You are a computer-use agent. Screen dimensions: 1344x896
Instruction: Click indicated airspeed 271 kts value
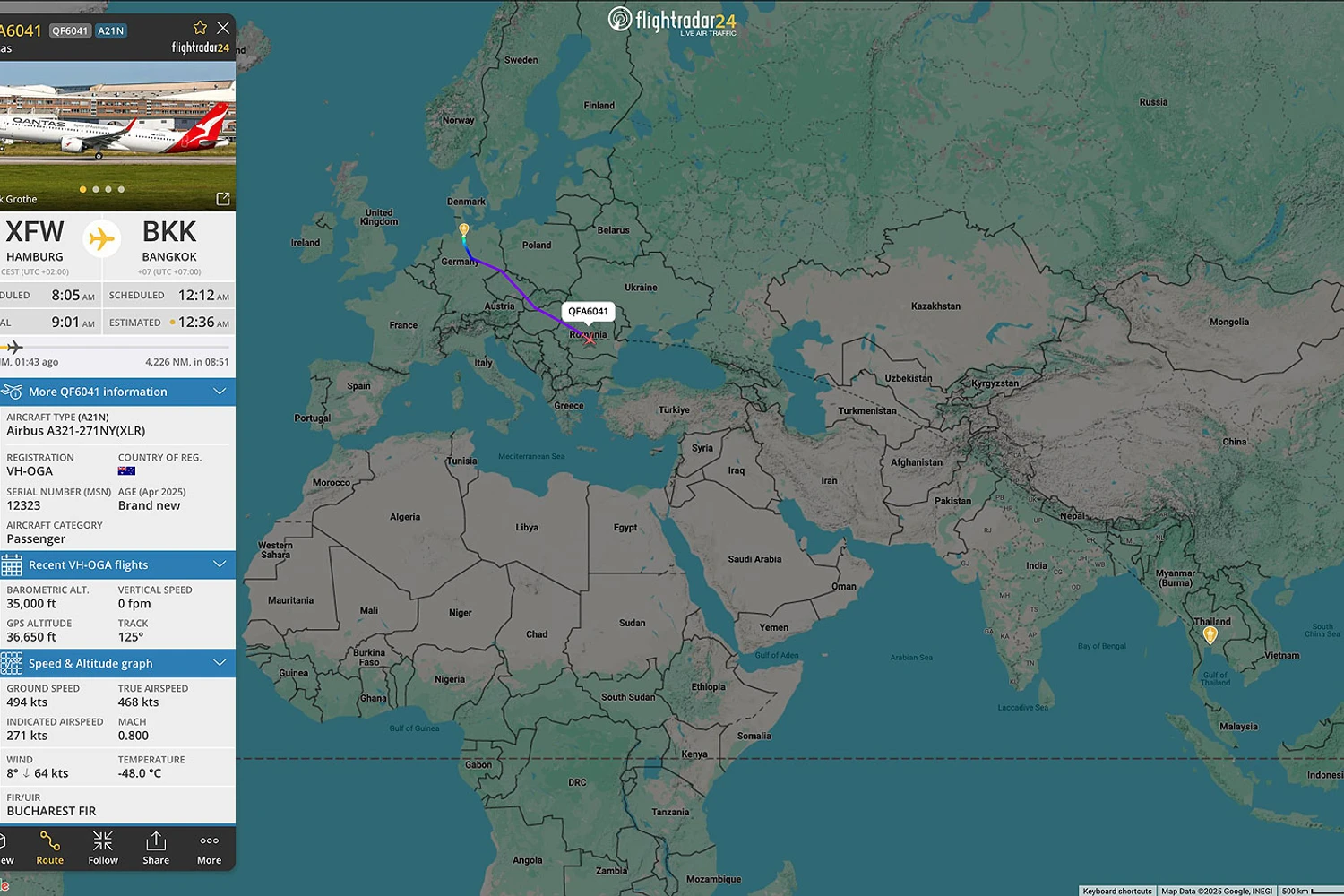(x=27, y=736)
